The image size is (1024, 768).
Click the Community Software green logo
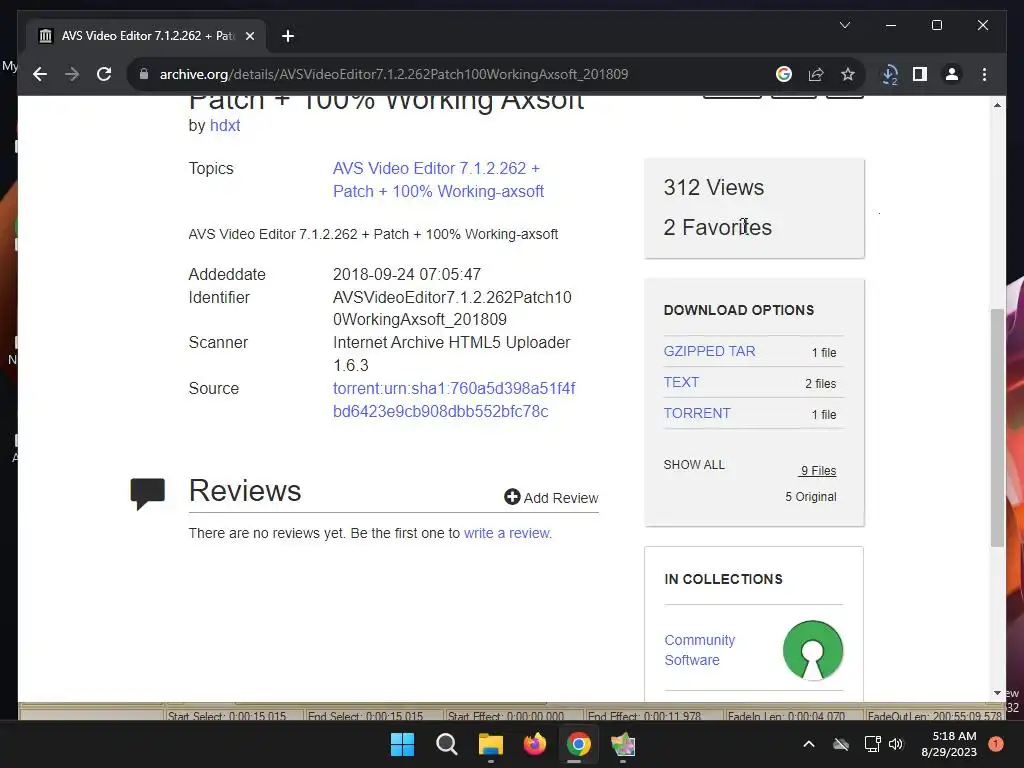click(812, 650)
